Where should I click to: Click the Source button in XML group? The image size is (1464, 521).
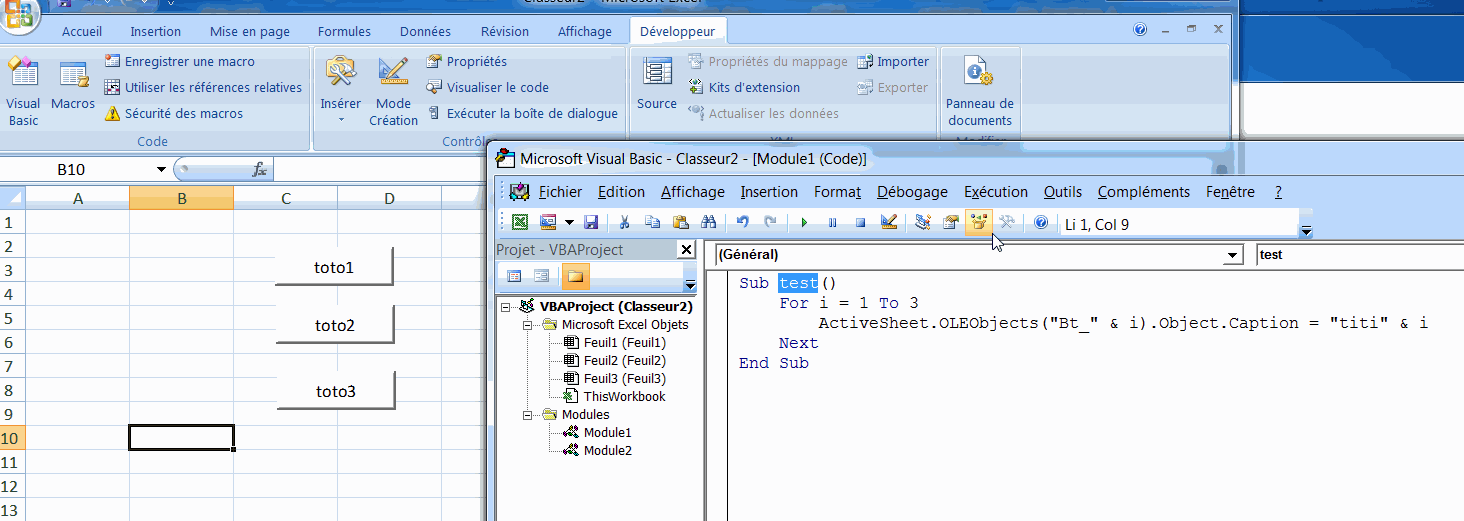click(657, 84)
